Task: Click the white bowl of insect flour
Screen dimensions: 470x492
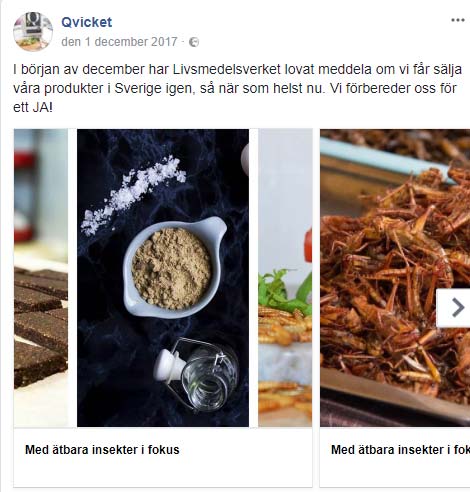Action: click(x=174, y=267)
